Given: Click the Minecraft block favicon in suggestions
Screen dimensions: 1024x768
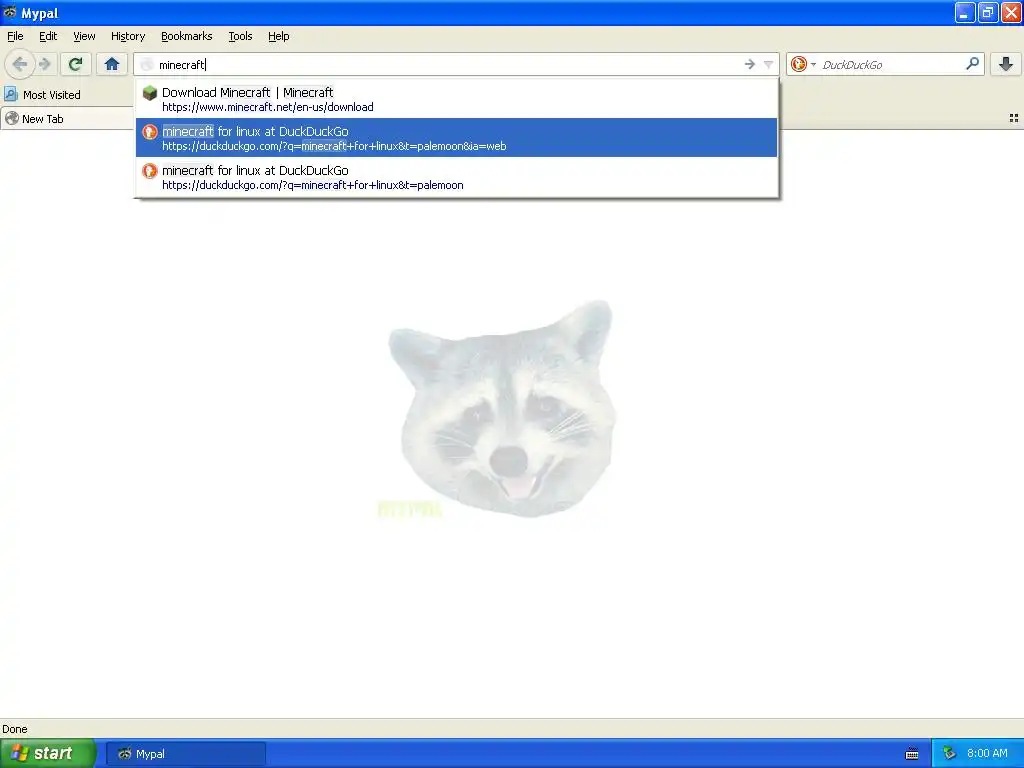Looking at the screenshot, I should pyautogui.click(x=150, y=93).
